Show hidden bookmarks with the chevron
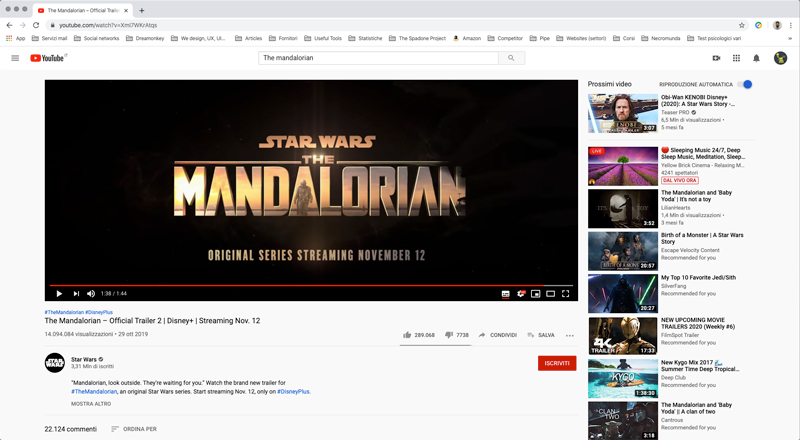 point(790,38)
